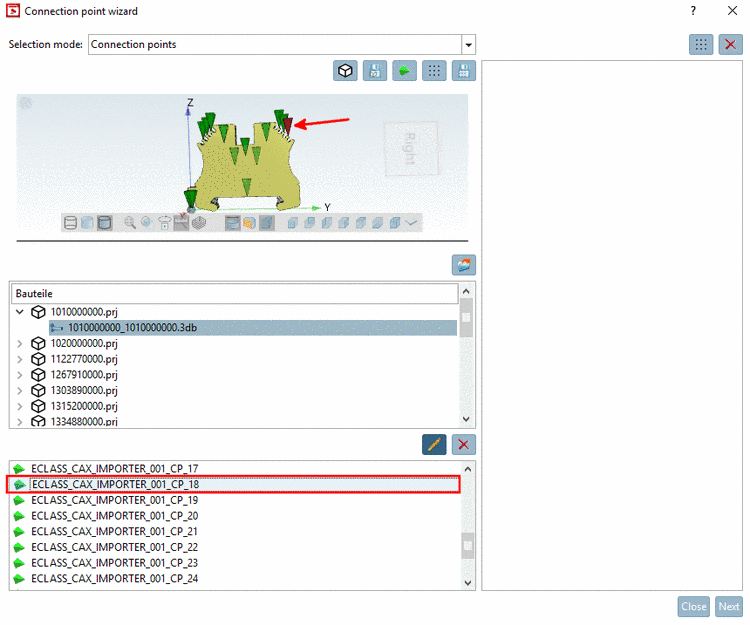Choose the fifth view cube orientation icon
This screenshot has width=750, height=625.
pyautogui.click(x=361, y=223)
